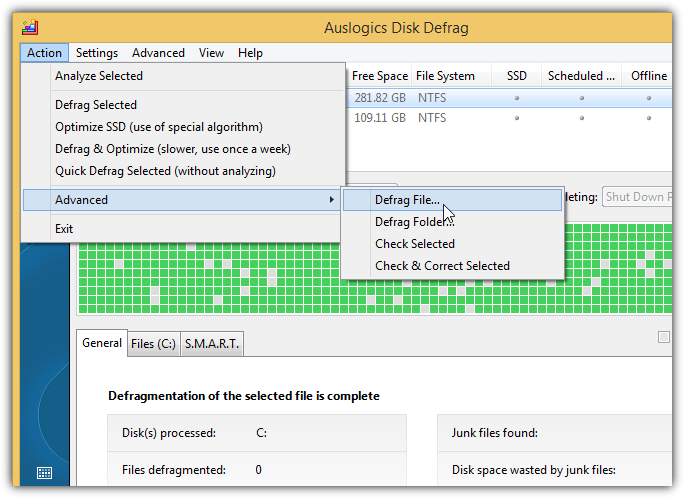This screenshot has width=684, height=497.
Task: Click the 0 value for files defragmented
Action: tap(259, 470)
